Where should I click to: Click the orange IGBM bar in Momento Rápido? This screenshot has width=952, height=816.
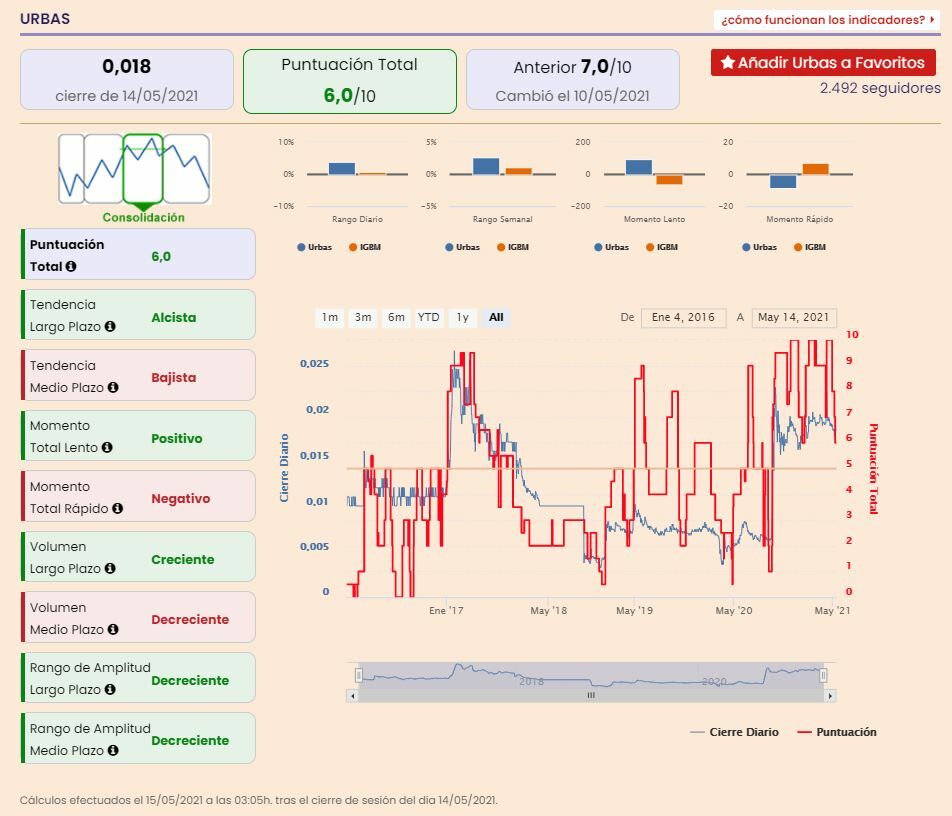click(x=815, y=169)
